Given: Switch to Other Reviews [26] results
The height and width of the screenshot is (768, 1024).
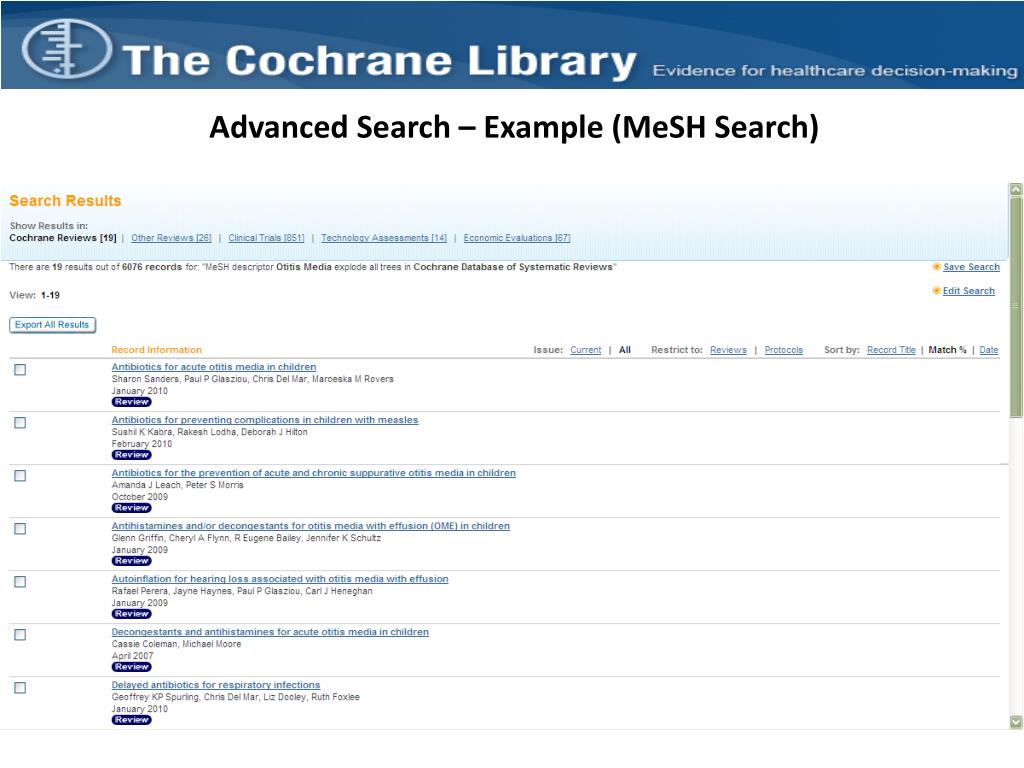Looking at the screenshot, I should (171, 238).
